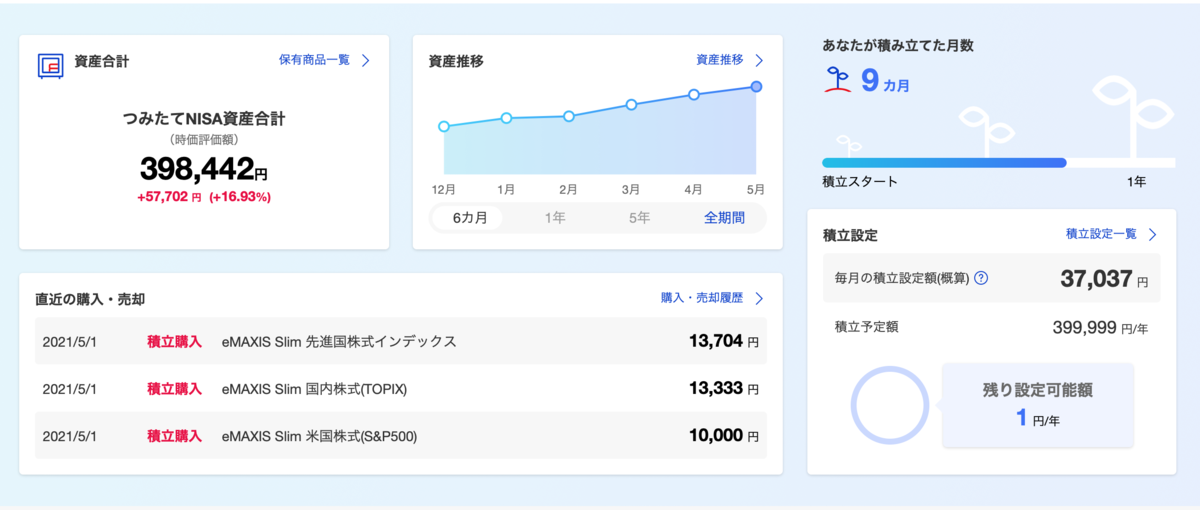Click eMAXIS Slim 米国株式(S&P500) row
The image size is (1200, 510).
(401, 436)
